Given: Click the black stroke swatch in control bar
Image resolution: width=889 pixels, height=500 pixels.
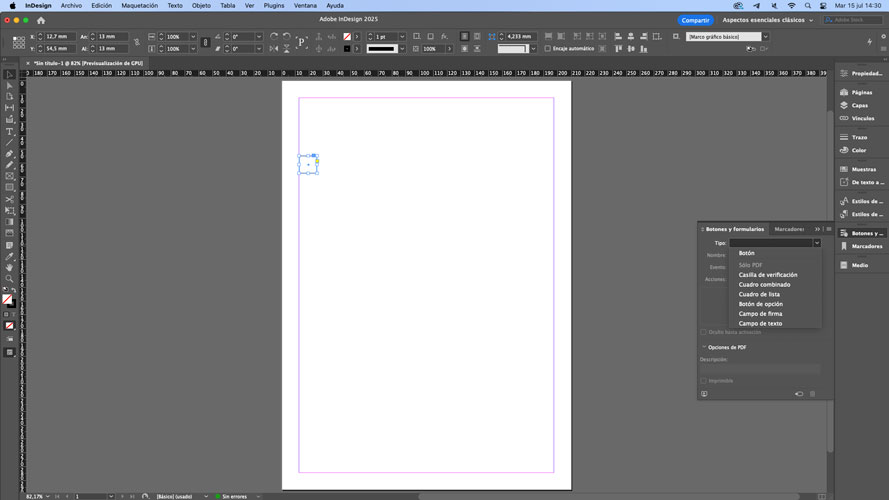Looking at the screenshot, I should [x=347, y=49].
